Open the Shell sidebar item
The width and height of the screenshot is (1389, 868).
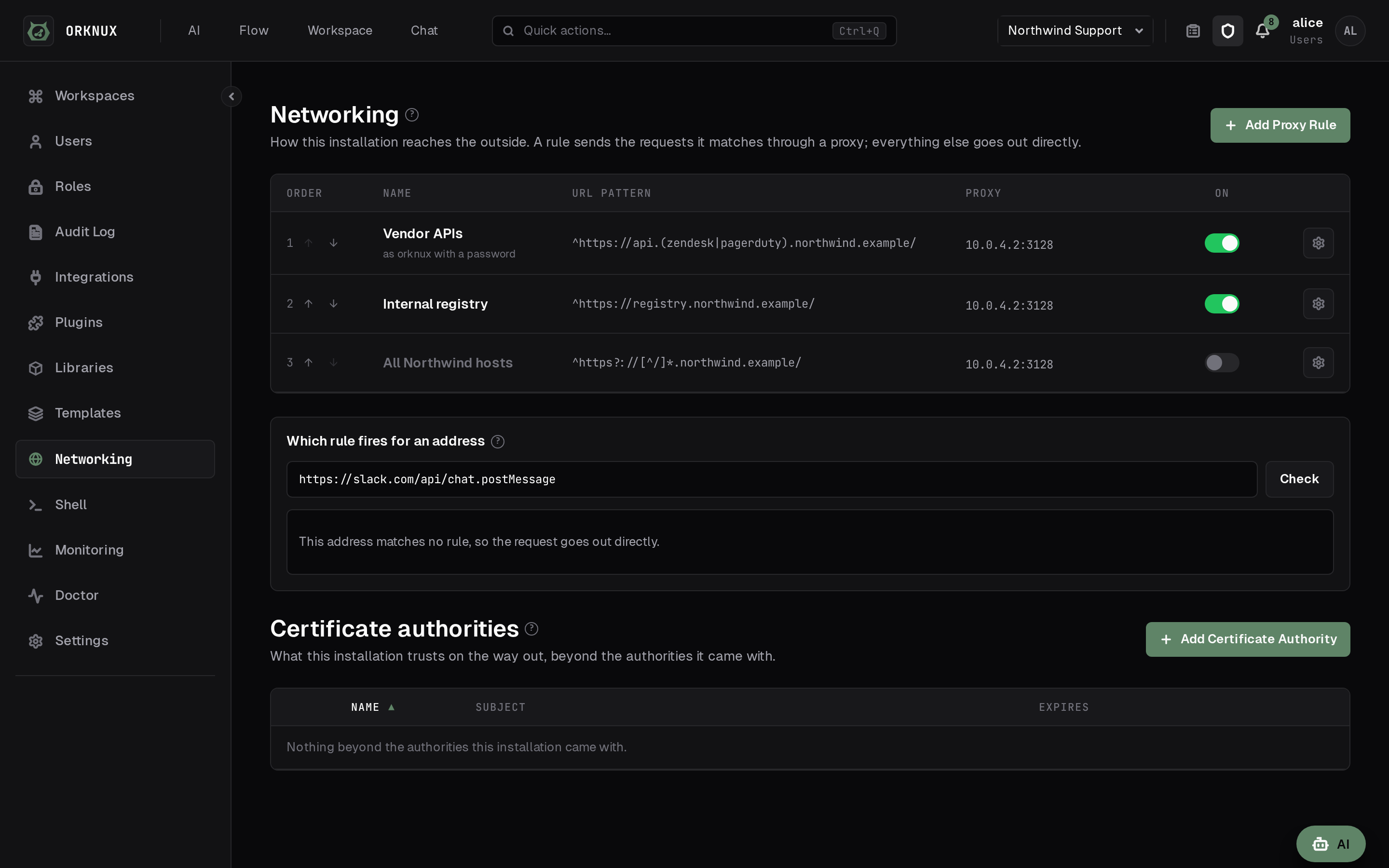[x=115, y=504]
